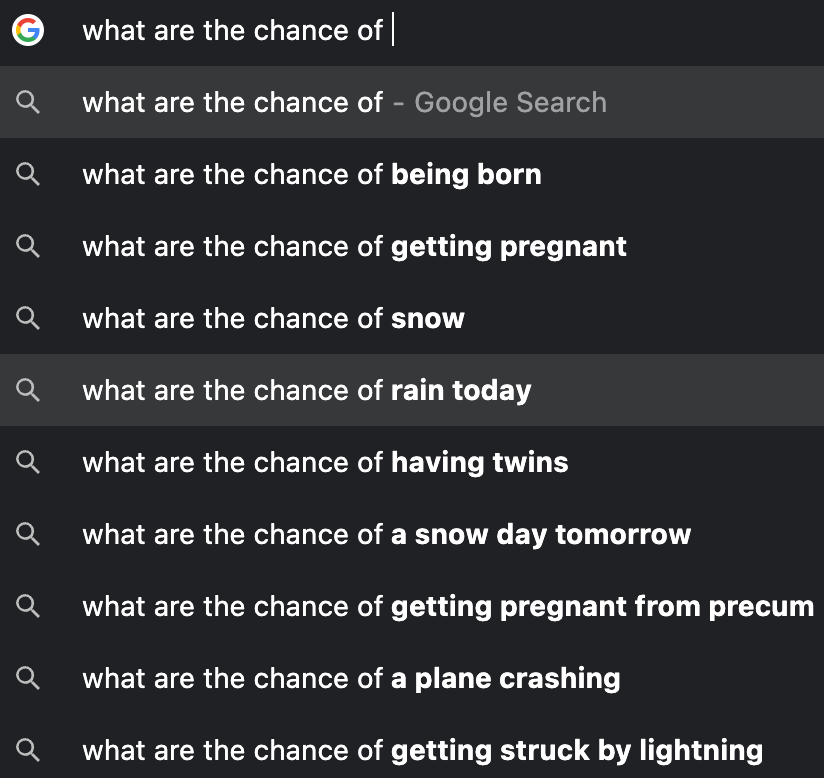Screen dimensions: 824x778
Task: Choose the "getting pregnant" suggestion text
Action: (354, 246)
